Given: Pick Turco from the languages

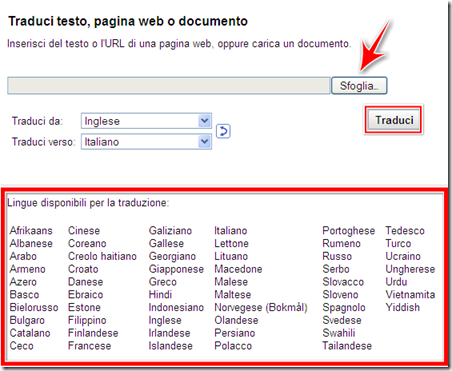Looking at the screenshot, I should pos(398,243).
